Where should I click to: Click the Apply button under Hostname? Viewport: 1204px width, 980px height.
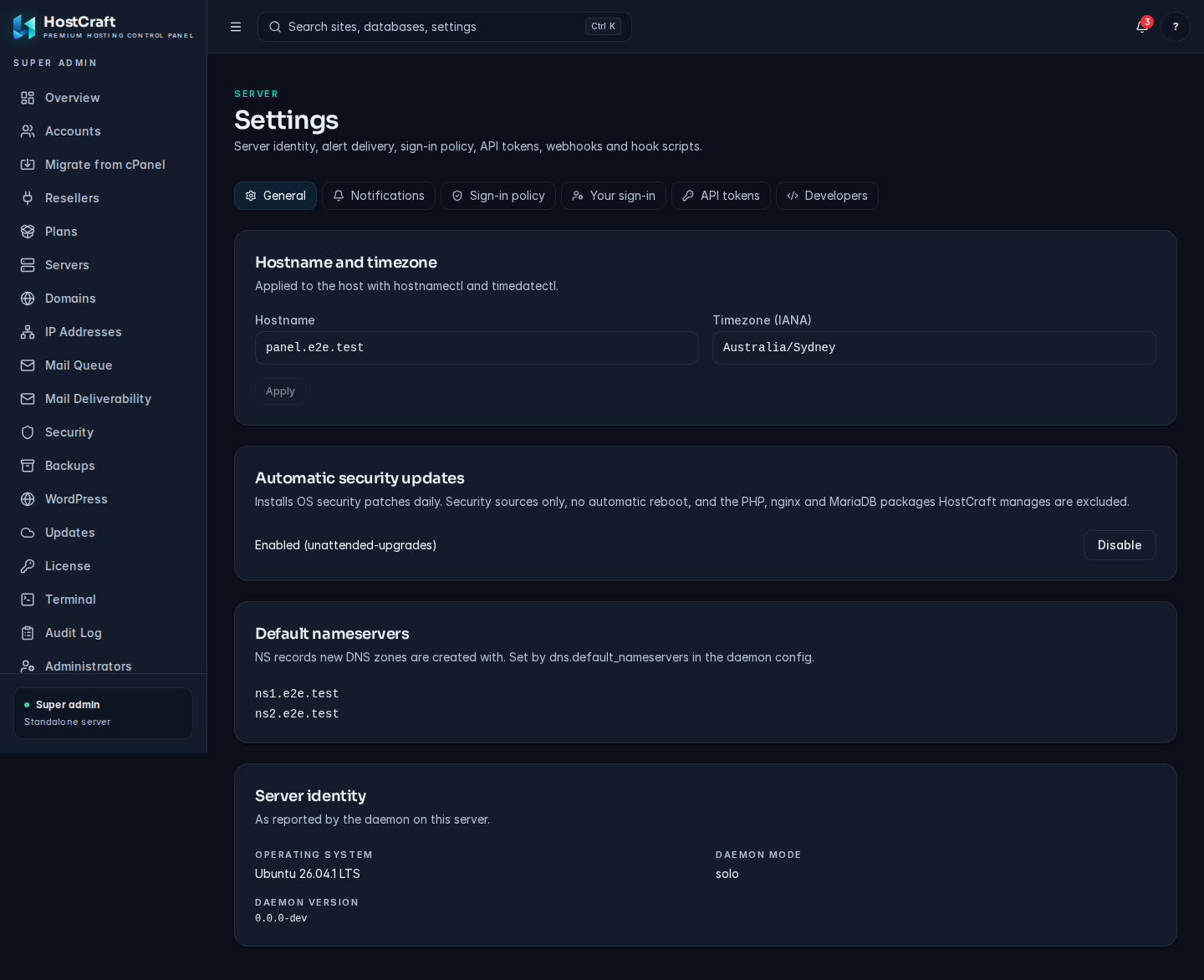click(x=280, y=391)
